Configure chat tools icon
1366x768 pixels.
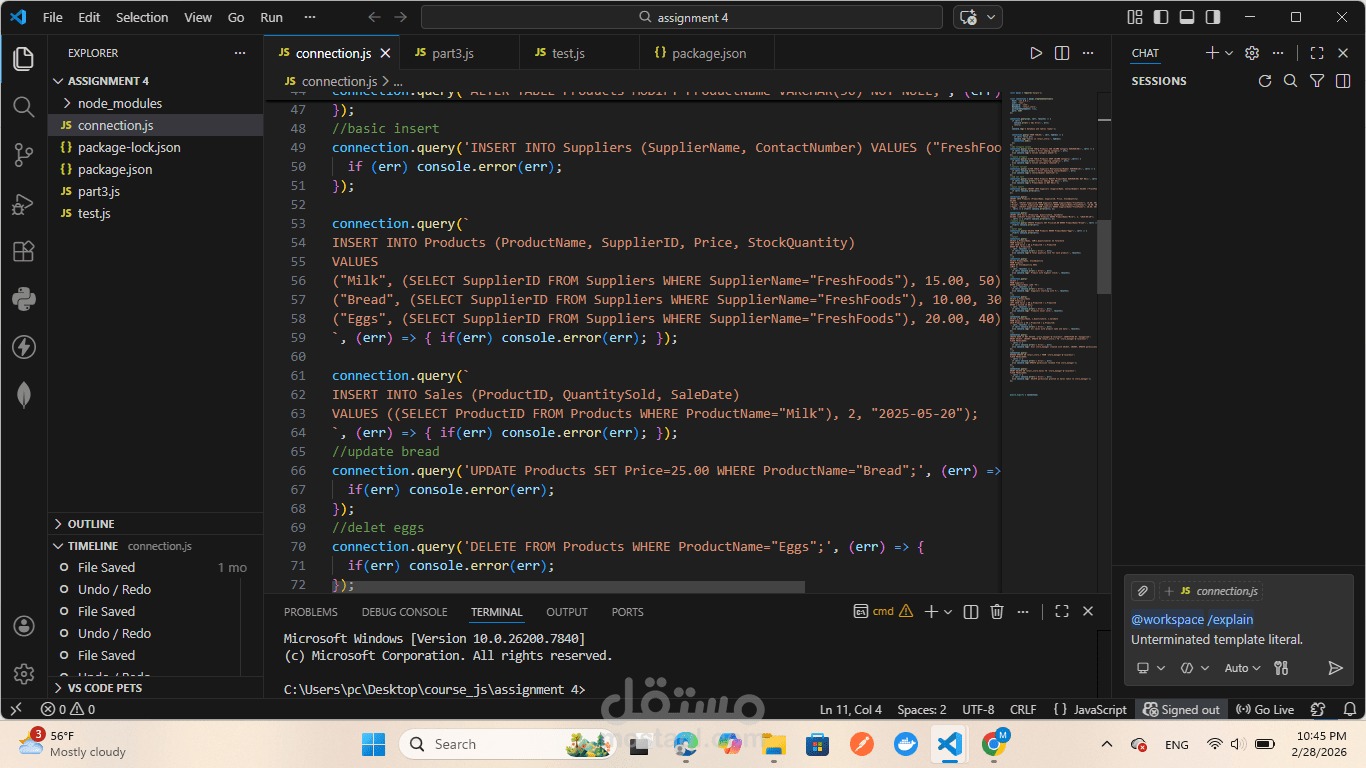tap(1281, 668)
